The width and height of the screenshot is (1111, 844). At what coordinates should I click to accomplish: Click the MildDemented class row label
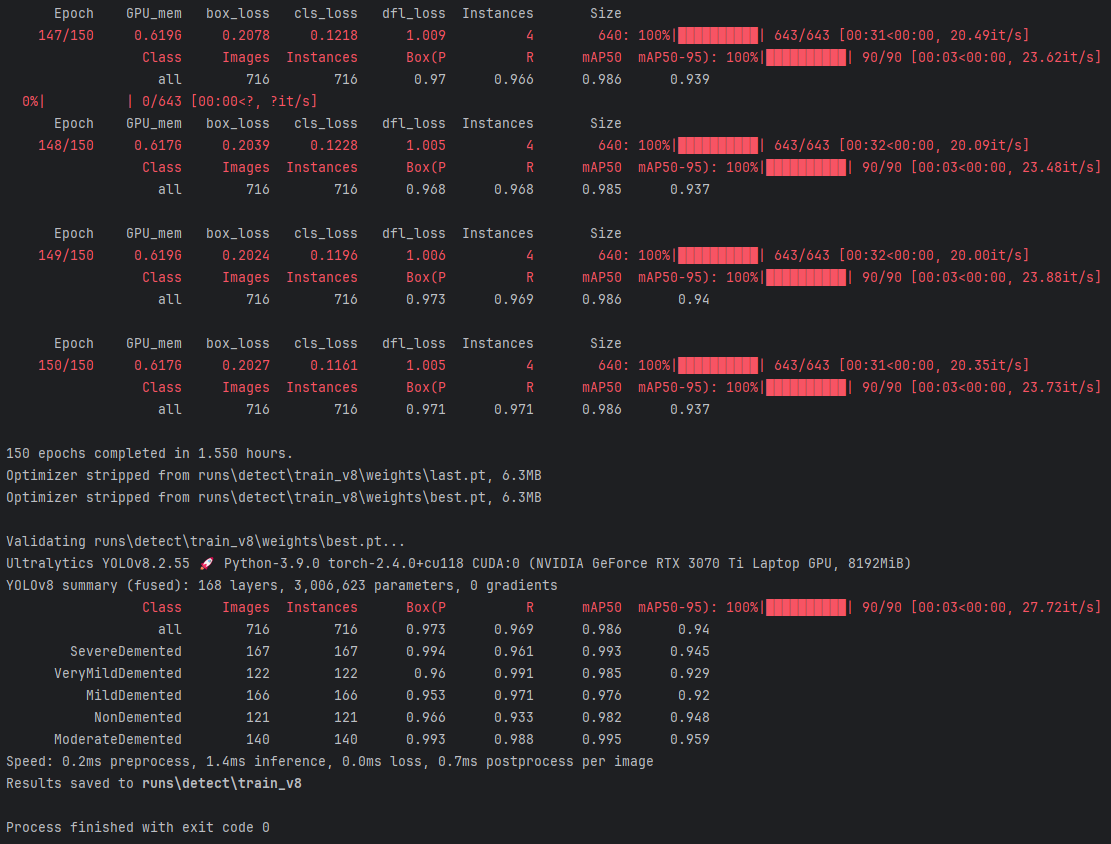pyautogui.click(x=134, y=695)
